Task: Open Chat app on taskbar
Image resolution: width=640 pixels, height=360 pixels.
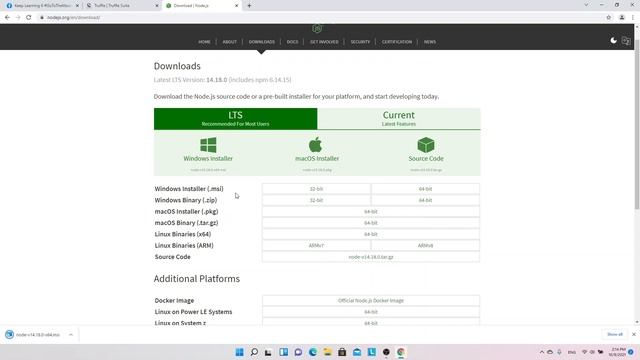Action: point(298,352)
